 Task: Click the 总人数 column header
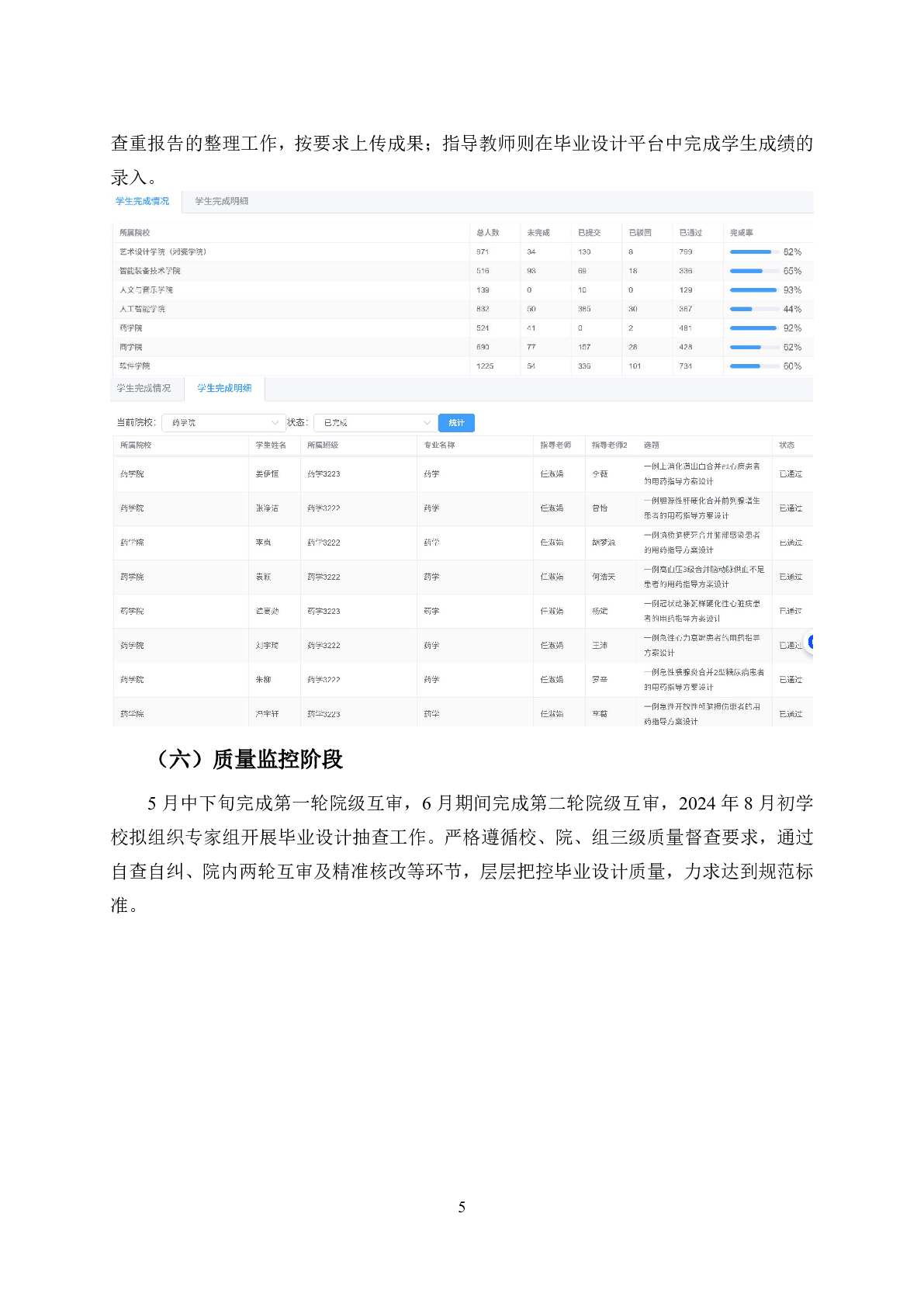(x=487, y=233)
